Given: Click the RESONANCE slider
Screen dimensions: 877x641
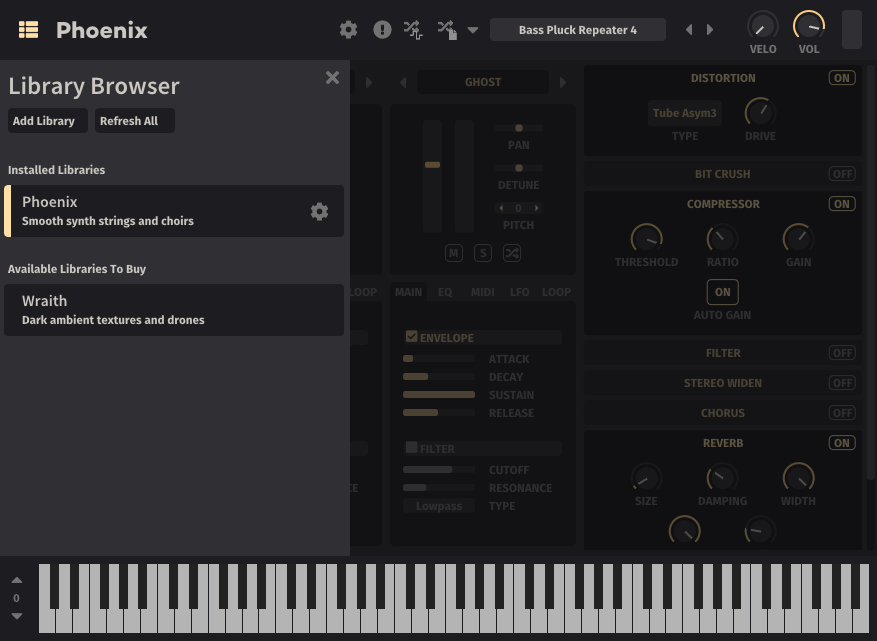Looking at the screenshot, I should coord(439,488).
